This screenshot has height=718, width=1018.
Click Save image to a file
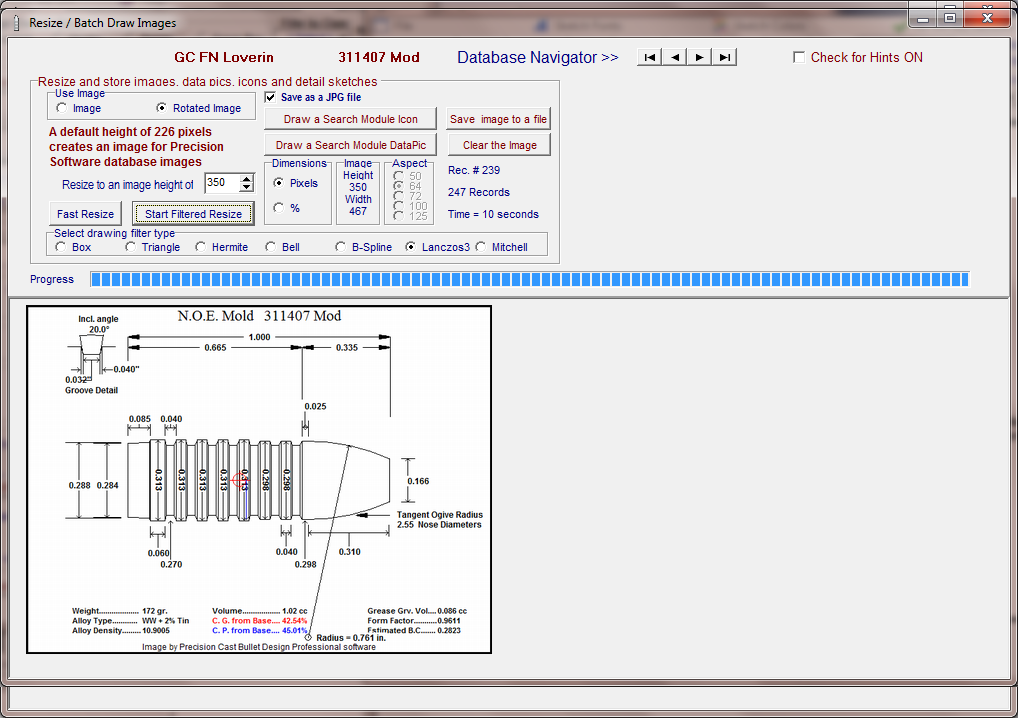(x=498, y=119)
